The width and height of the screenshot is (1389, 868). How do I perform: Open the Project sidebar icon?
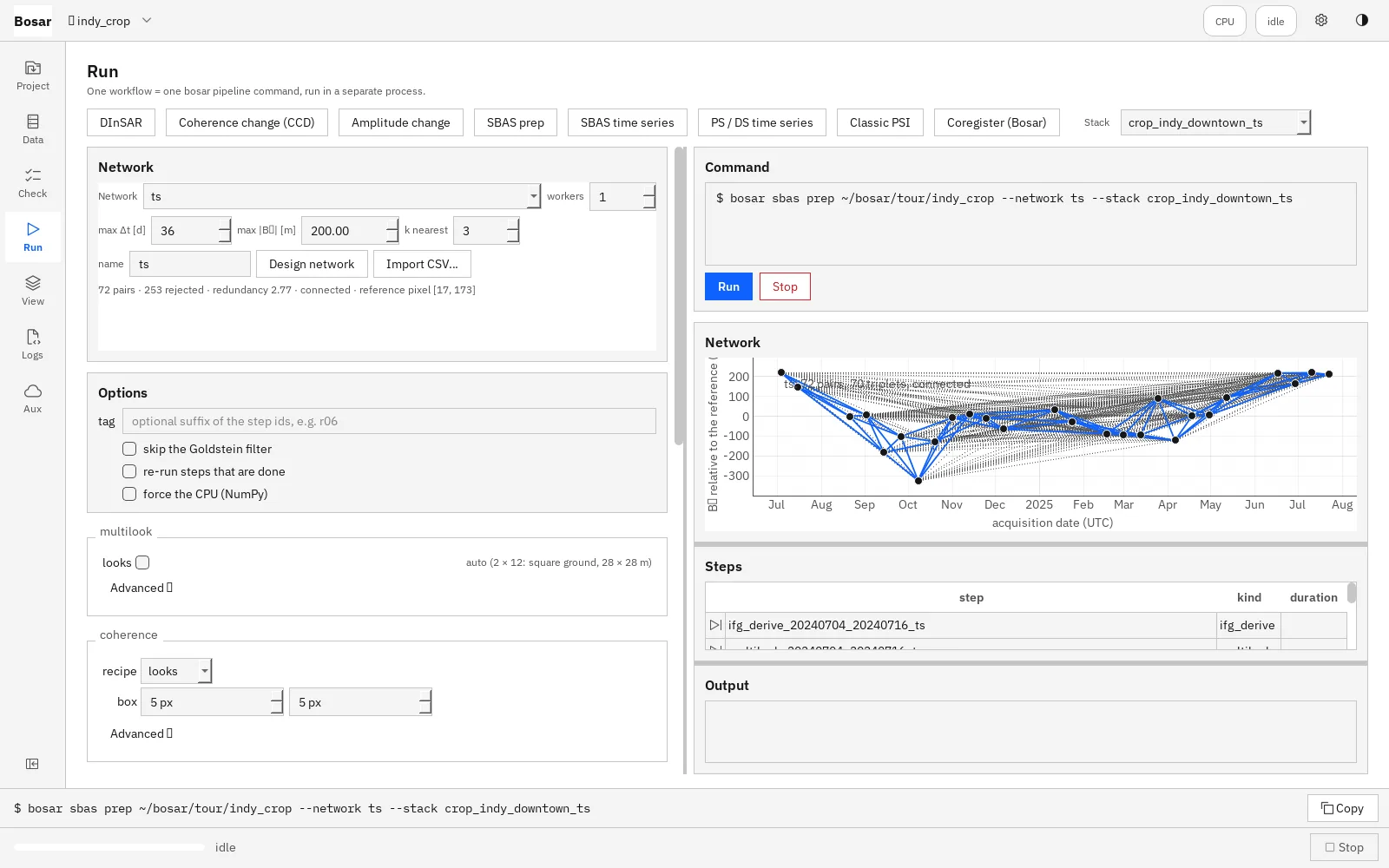(33, 76)
